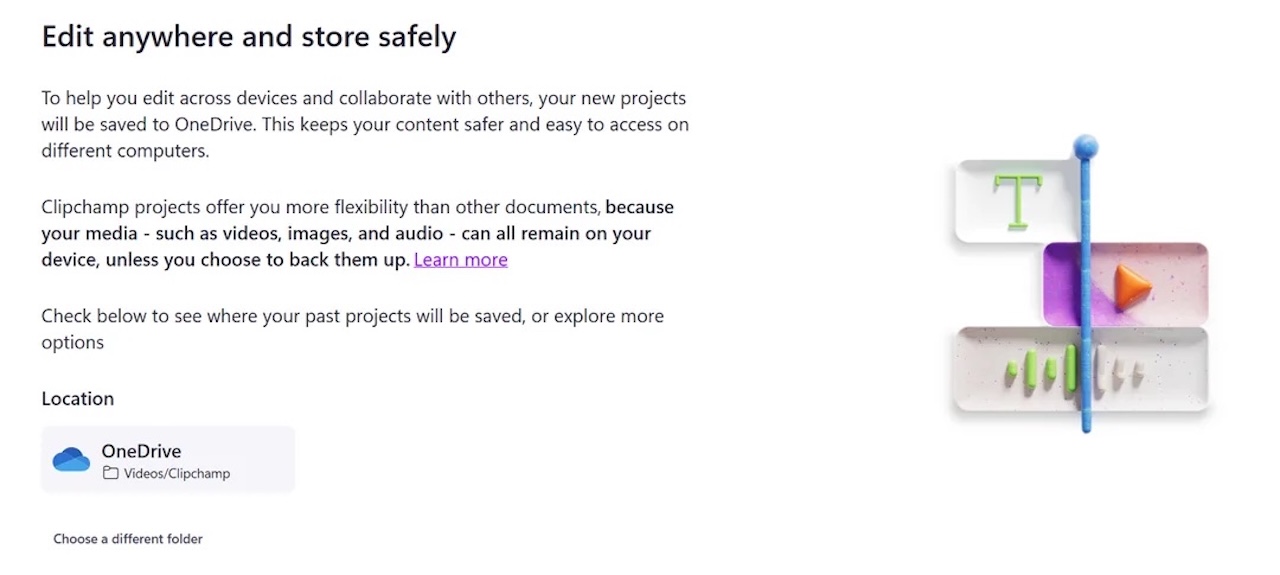
Task: Click paragraph starting "To help you edit across devices"
Action: click(364, 125)
